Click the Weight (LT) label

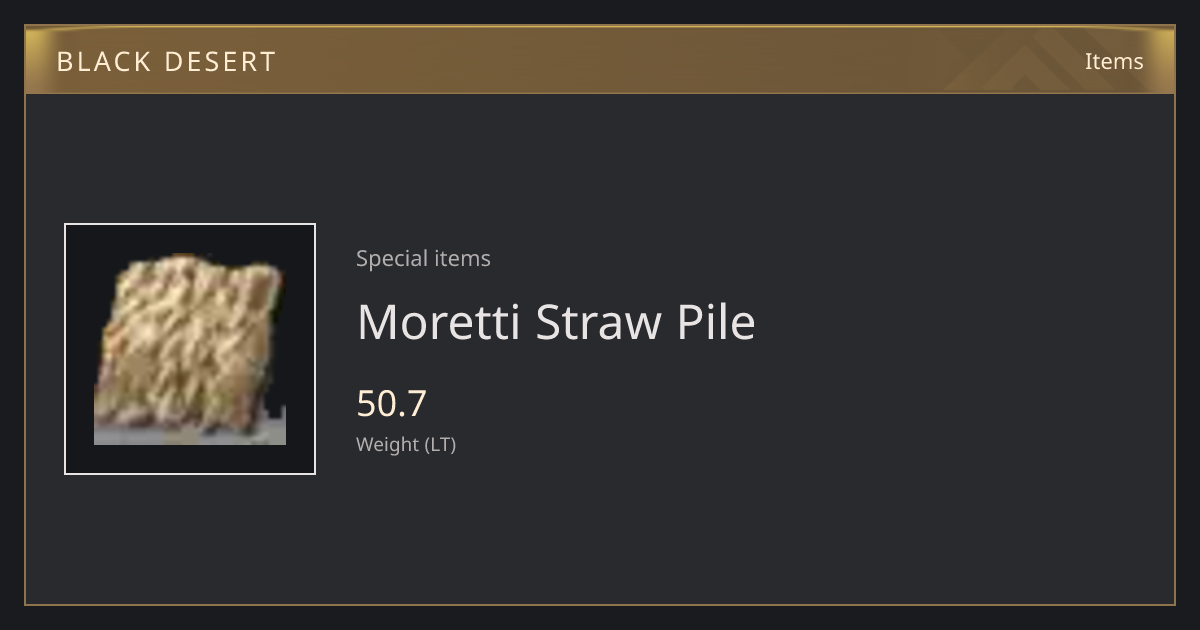pyautogui.click(x=406, y=444)
